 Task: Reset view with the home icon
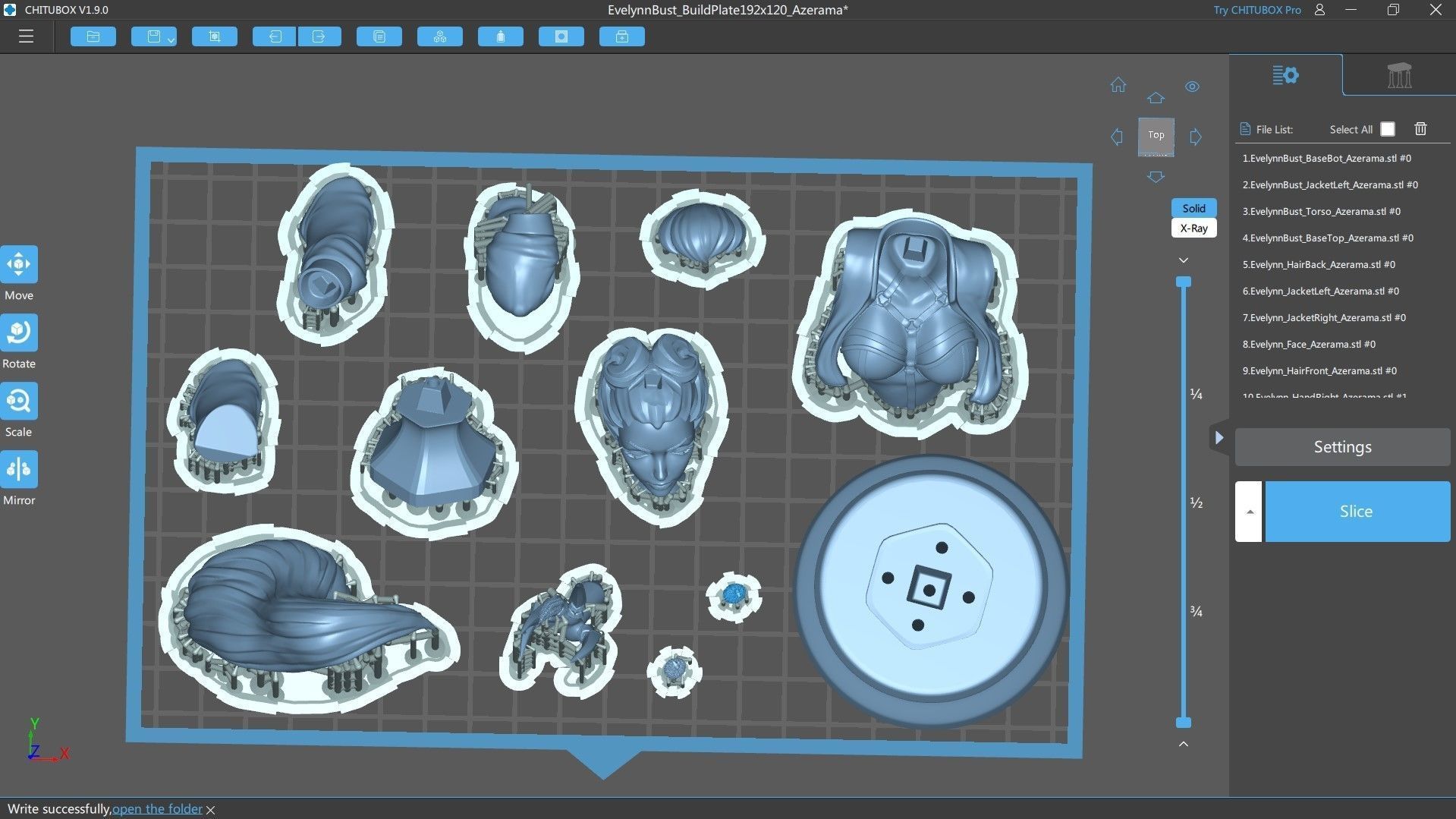coord(1118,85)
